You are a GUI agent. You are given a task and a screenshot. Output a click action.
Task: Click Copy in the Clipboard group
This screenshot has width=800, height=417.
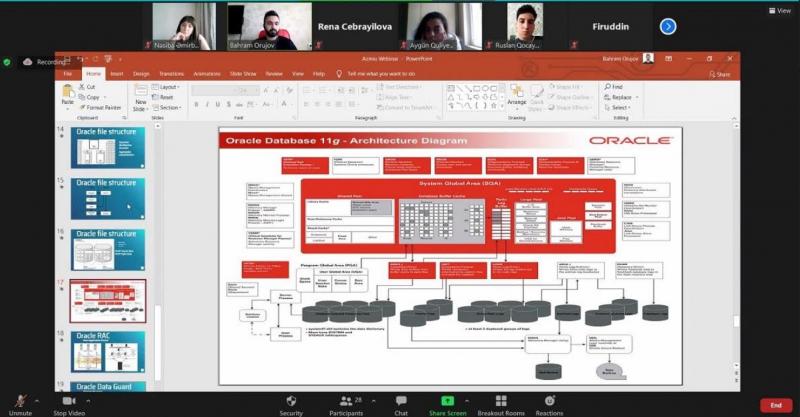(90, 97)
